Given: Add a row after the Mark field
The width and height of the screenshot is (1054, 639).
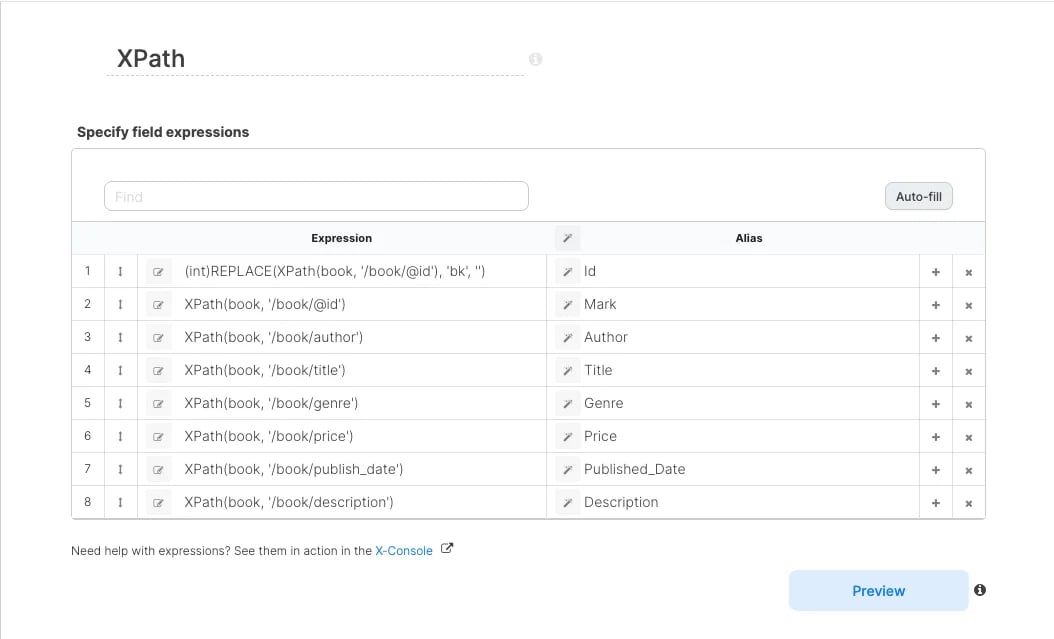Looking at the screenshot, I should 936,305.
